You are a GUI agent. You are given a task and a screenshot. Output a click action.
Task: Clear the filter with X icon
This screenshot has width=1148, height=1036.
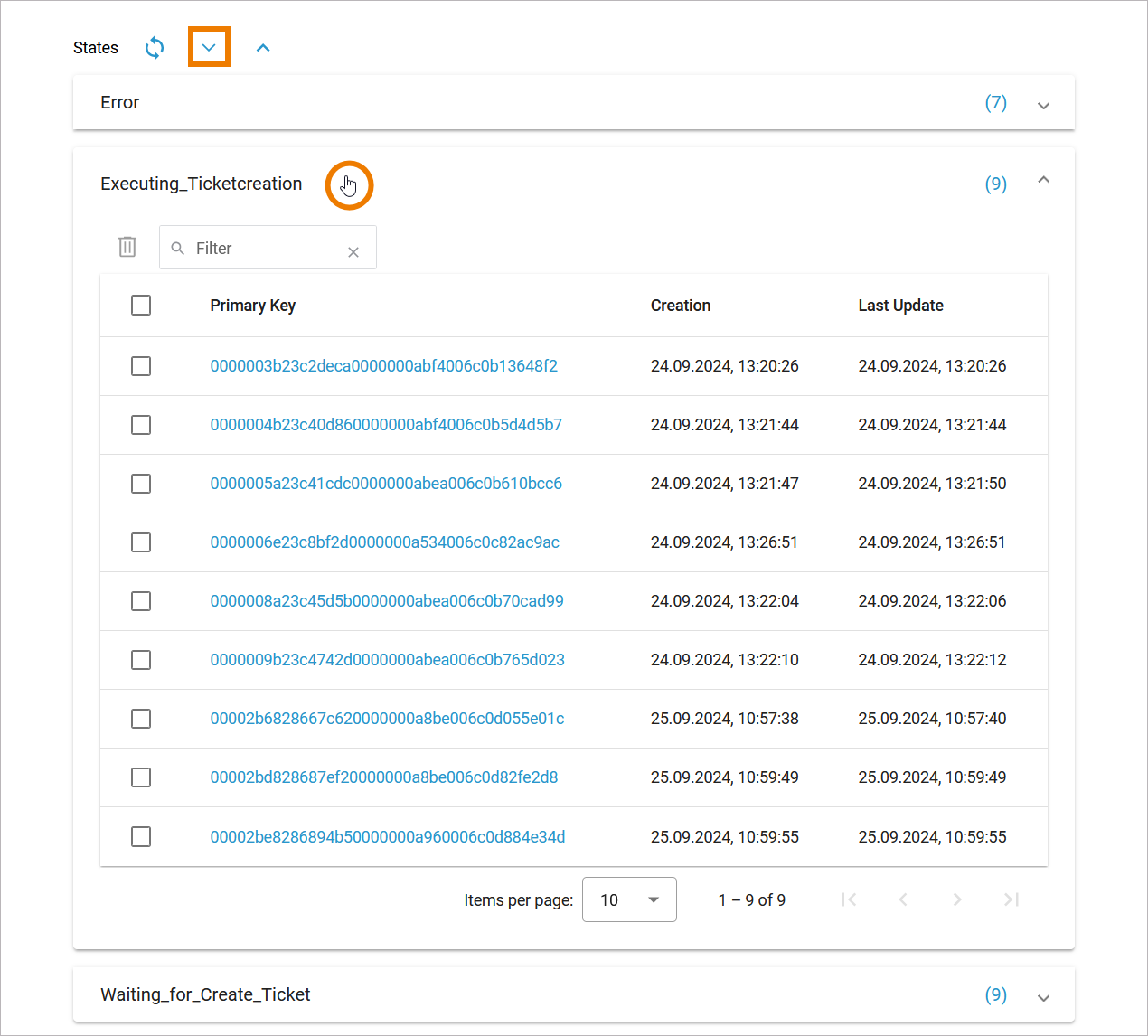pyautogui.click(x=353, y=252)
